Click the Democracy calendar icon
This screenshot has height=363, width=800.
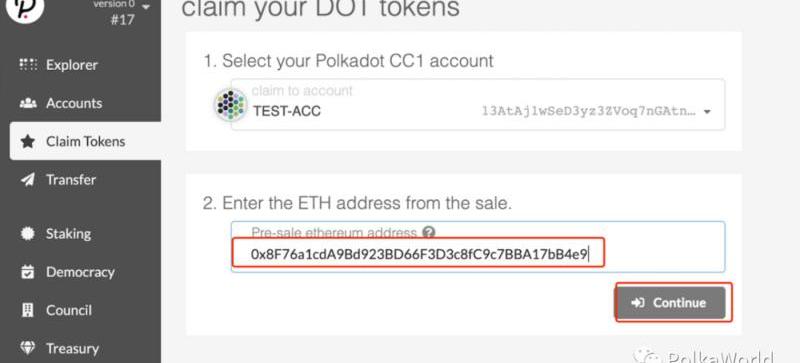[28, 272]
